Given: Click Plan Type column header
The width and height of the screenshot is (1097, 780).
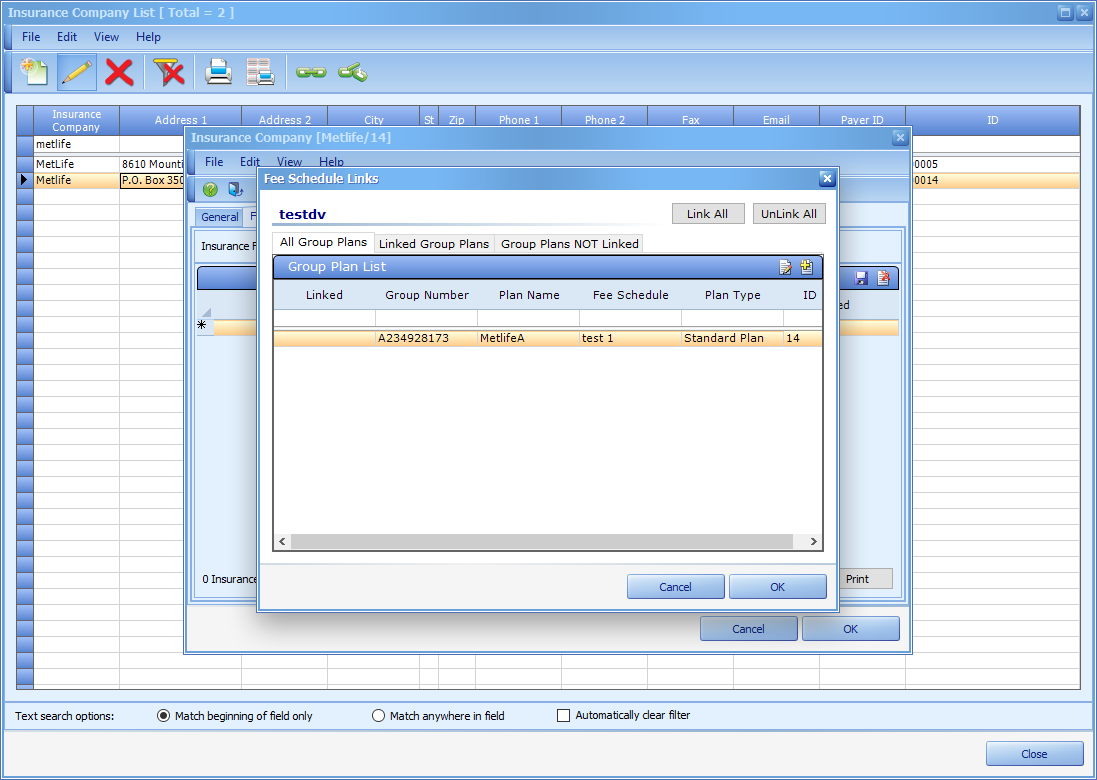Looking at the screenshot, I should [x=732, y=295].
